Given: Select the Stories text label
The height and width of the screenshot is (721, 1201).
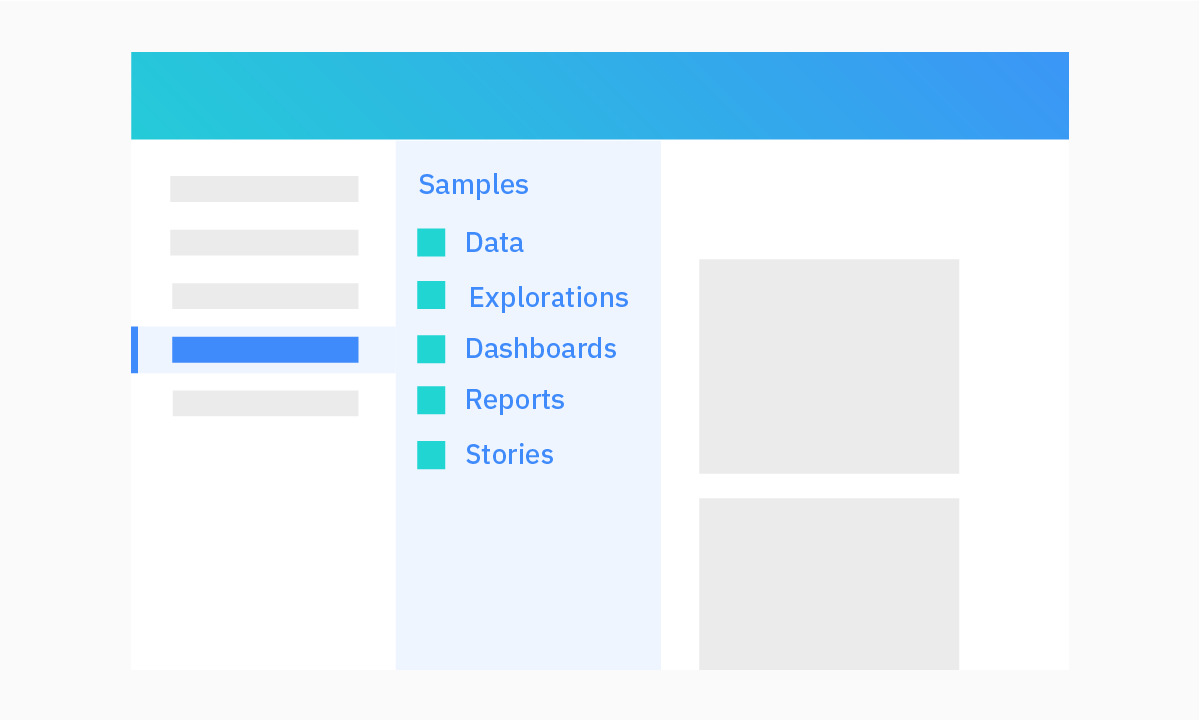Looking at the screenshot, I should pos(509,455).
